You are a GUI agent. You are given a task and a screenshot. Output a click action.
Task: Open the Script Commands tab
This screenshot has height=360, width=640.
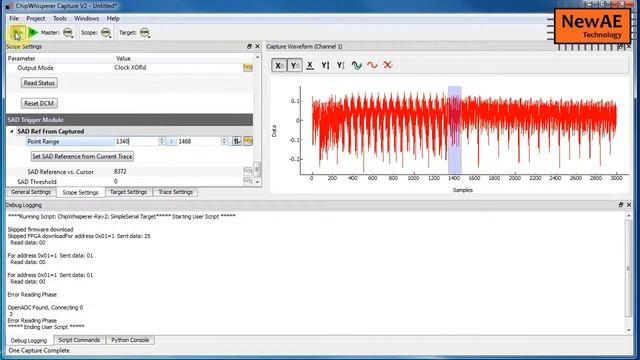click(79, 340)
